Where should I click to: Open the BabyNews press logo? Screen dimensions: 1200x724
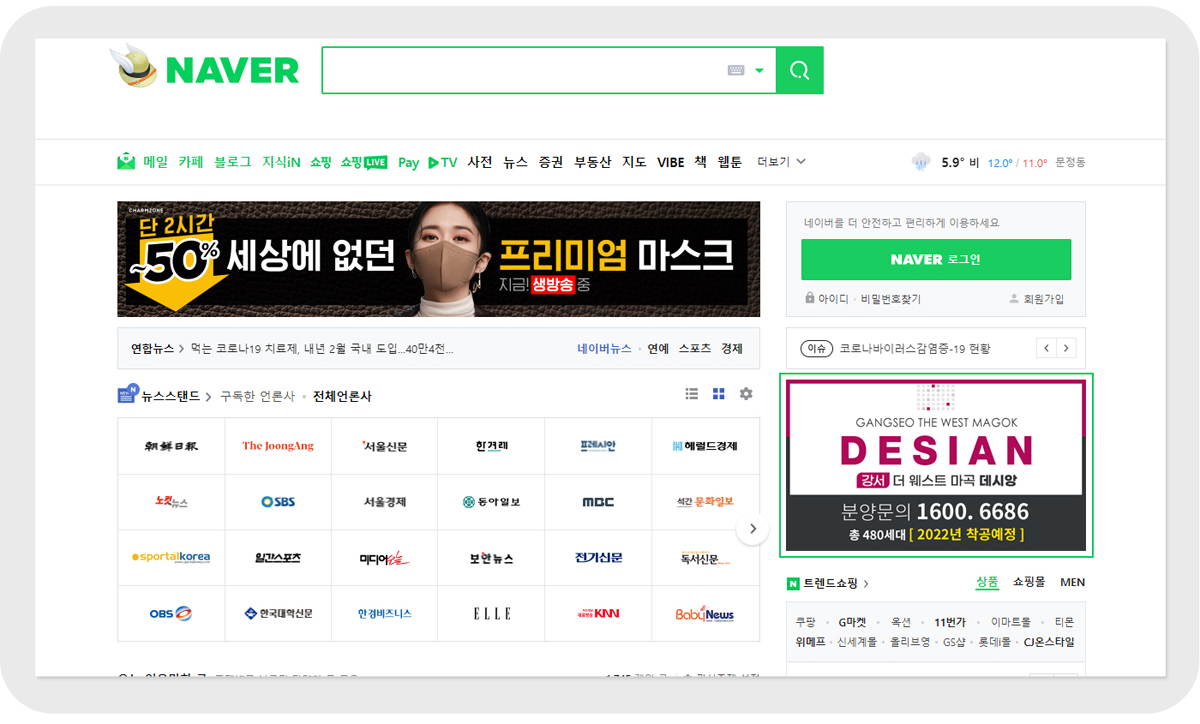[x=705, y=613]
